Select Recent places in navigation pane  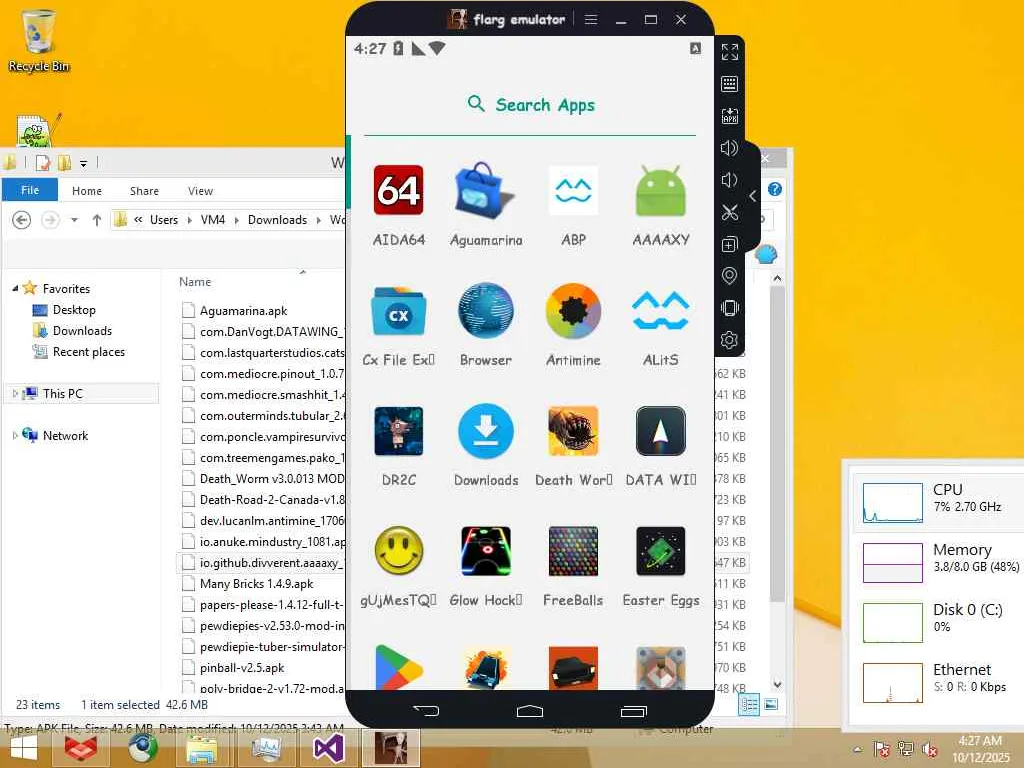[88, 351]
